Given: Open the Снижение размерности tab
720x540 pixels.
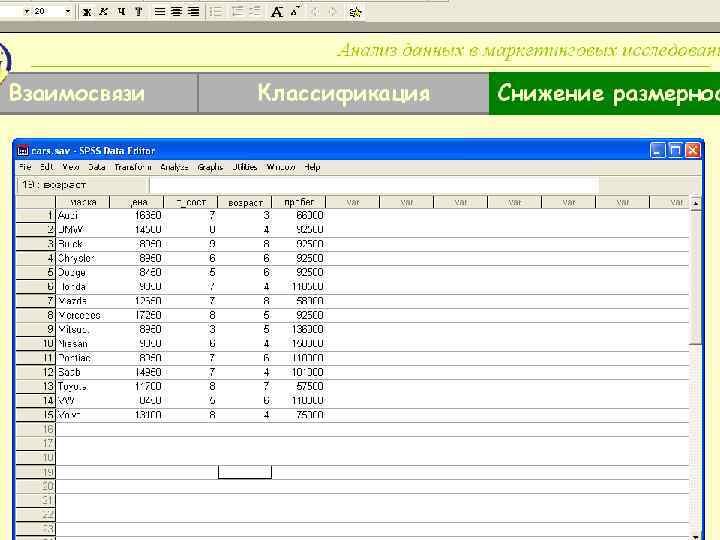Looking at the screenshot, I should 605,93.
